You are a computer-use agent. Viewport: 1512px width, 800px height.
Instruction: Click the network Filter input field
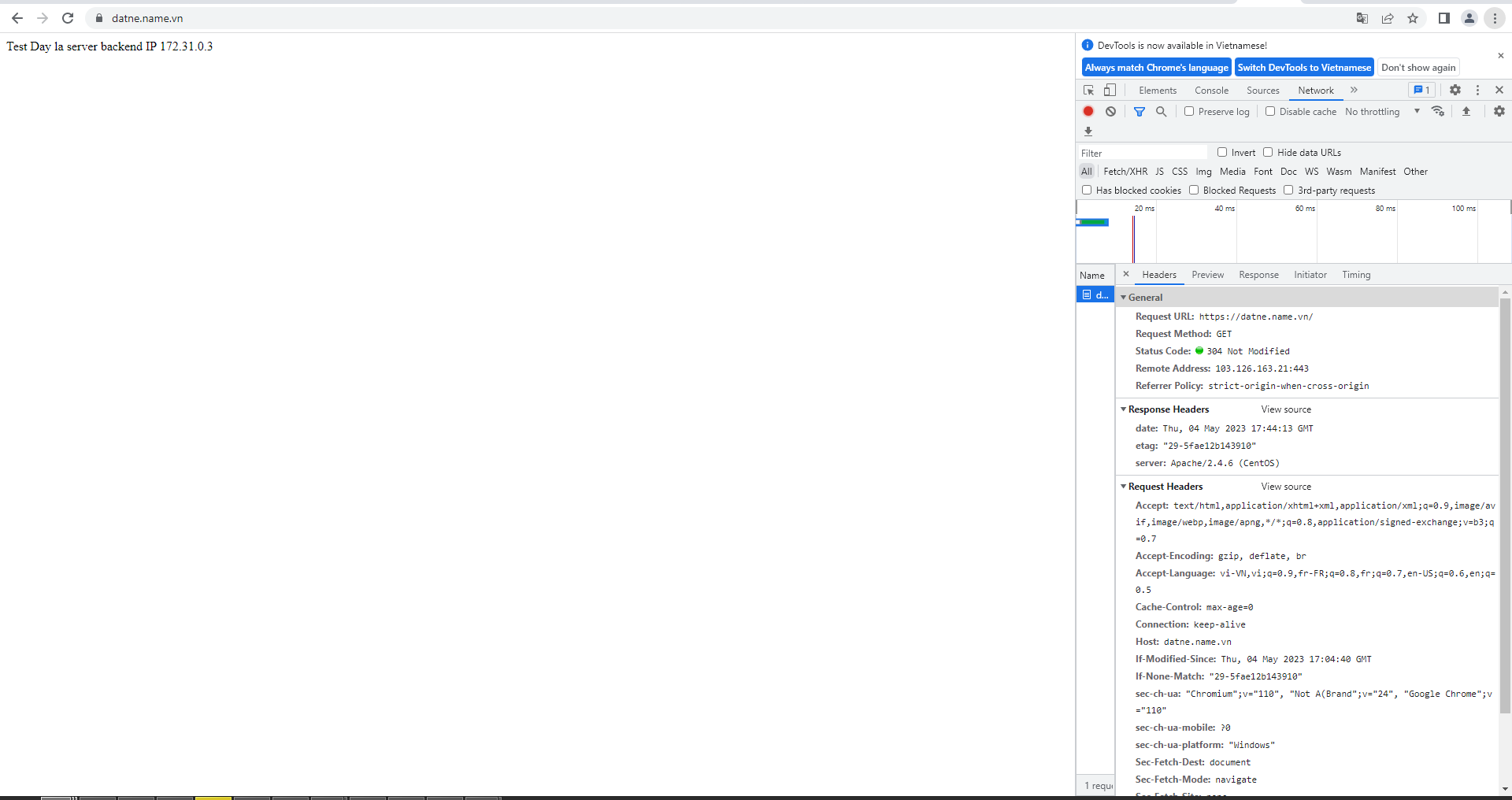pos(1142,153)
